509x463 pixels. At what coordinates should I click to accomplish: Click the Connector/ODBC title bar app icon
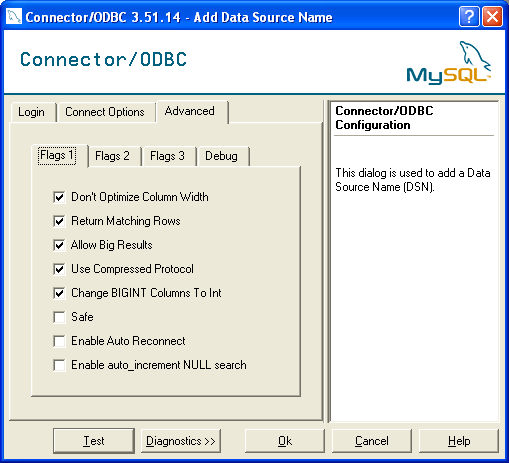[14, 16]
